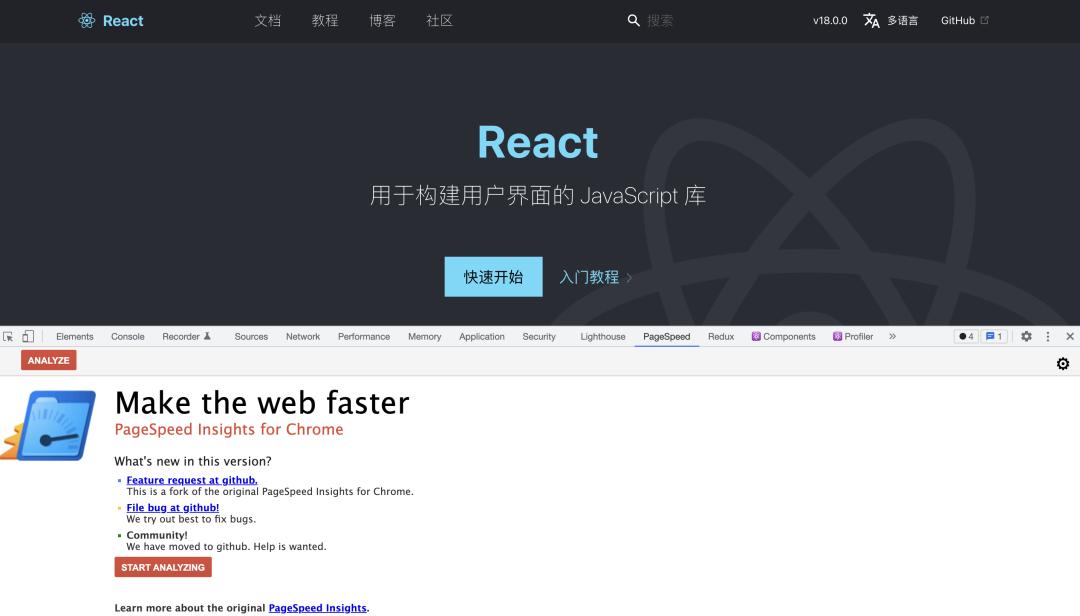
Task: Click the search magnifier icon
Action: [x=633, y=20]
